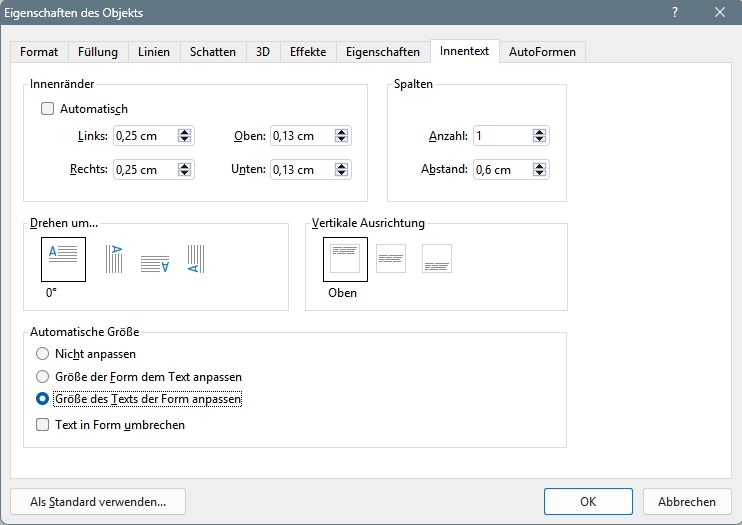
Task: Decrease the Oben margin value
Action: click(342, 140)
